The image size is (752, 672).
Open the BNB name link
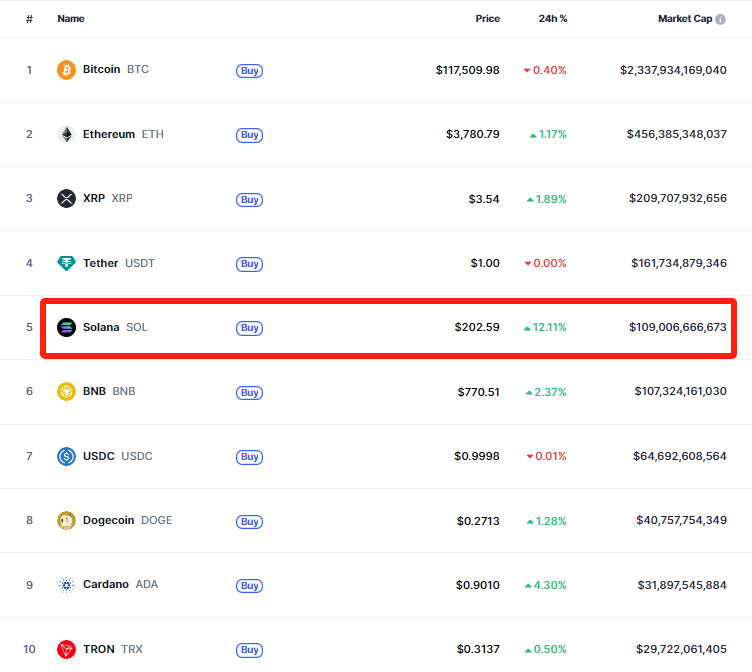click(x=109, y=391)
